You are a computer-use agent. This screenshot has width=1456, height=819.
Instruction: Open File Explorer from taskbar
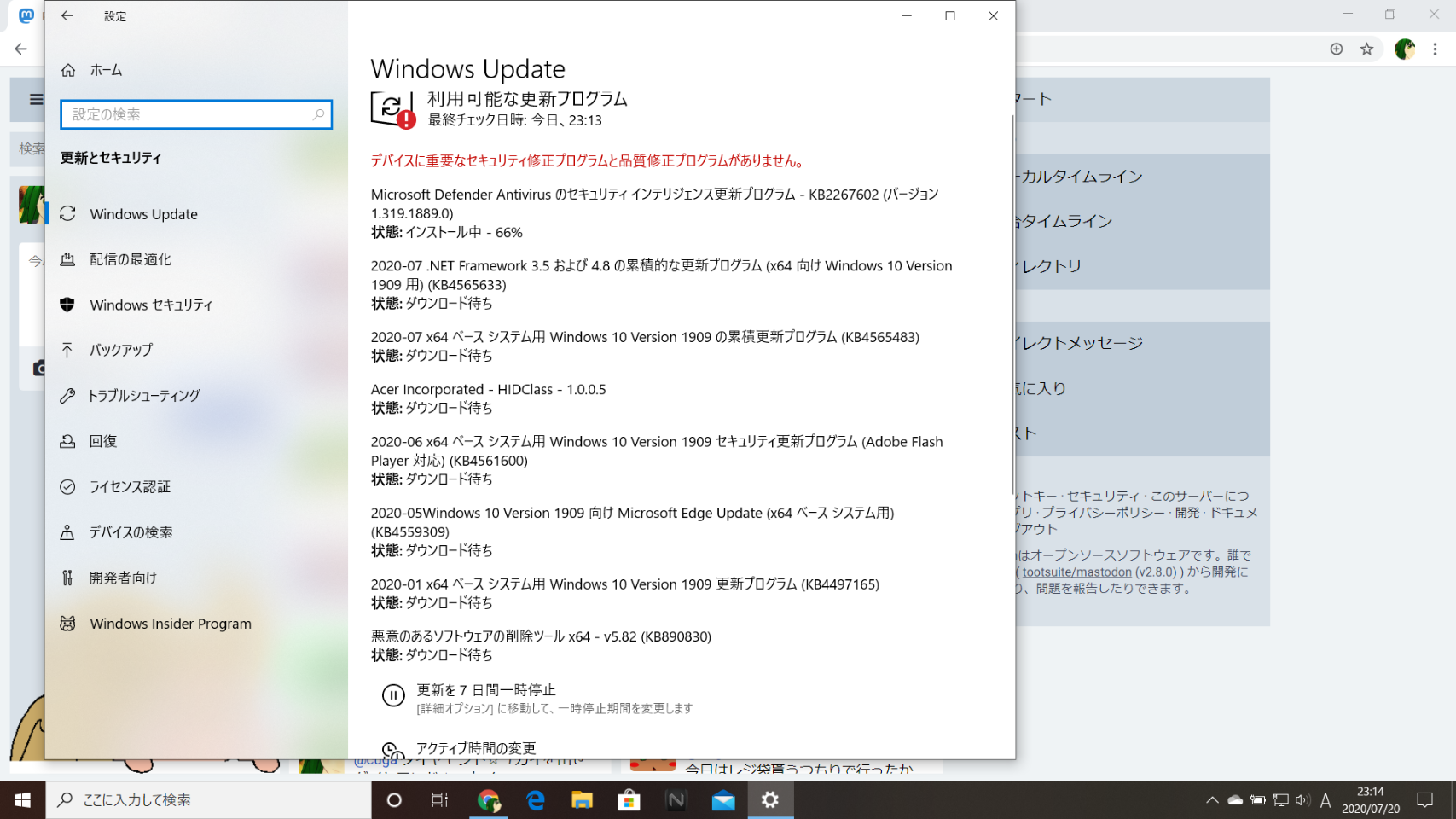583,800
